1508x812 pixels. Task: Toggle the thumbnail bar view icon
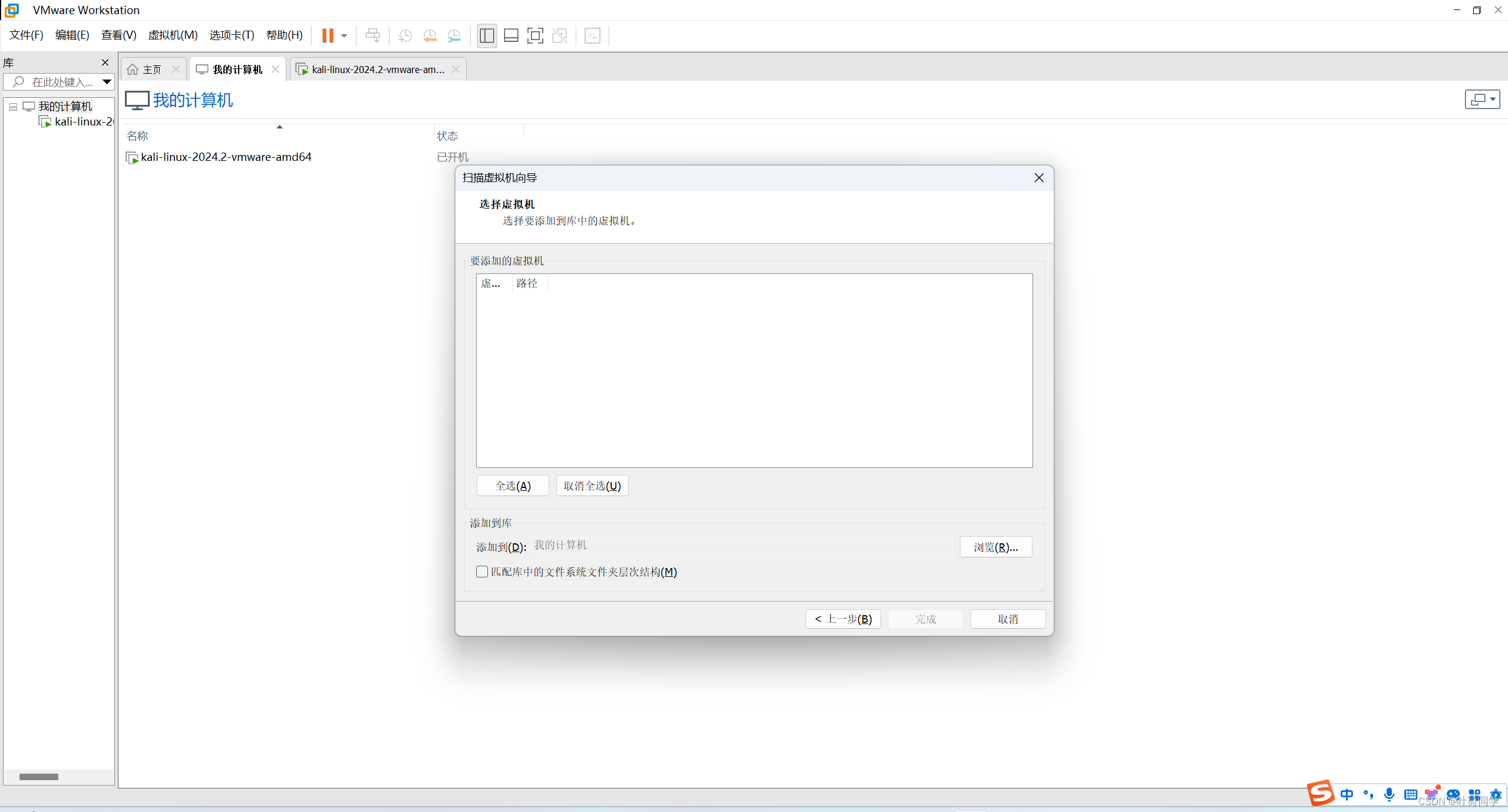pos(511,35)
